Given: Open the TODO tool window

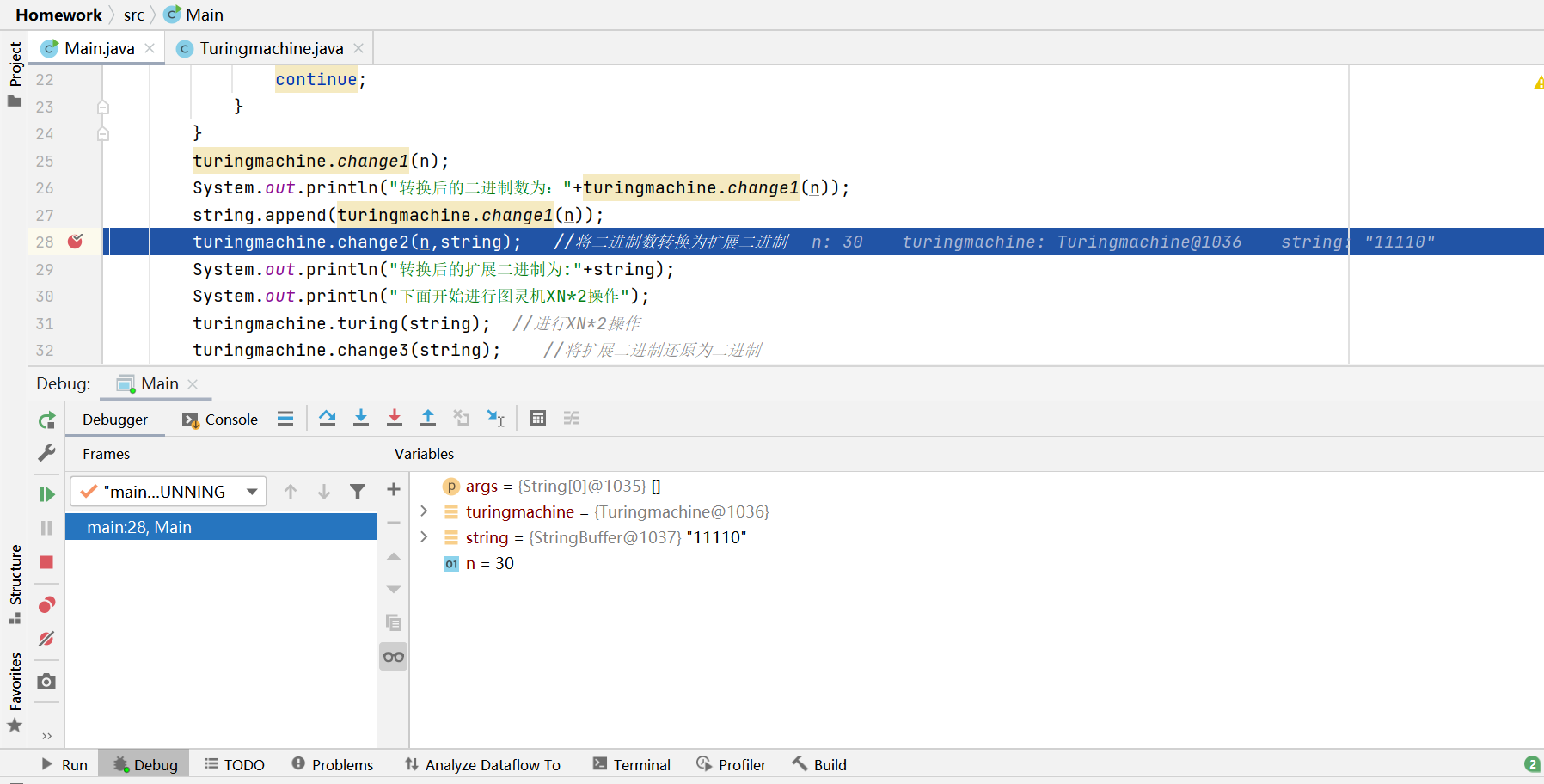Looking at the screenshot, I should click(235, 764).
